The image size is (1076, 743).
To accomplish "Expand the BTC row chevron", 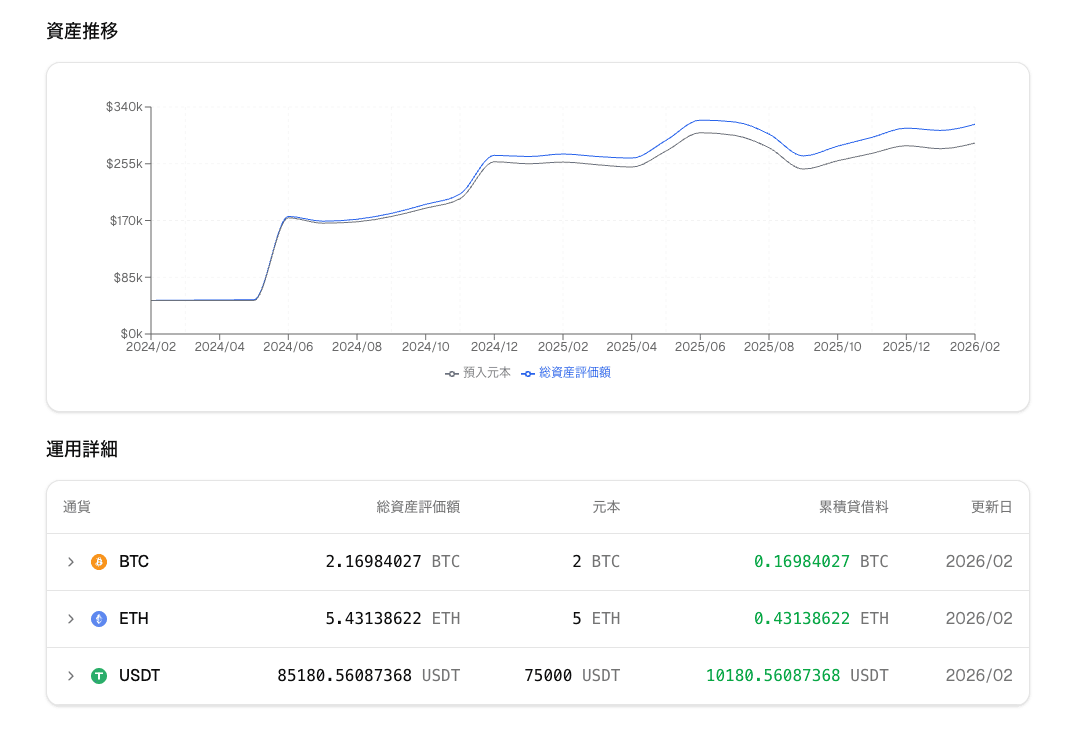I will point(71,562).
